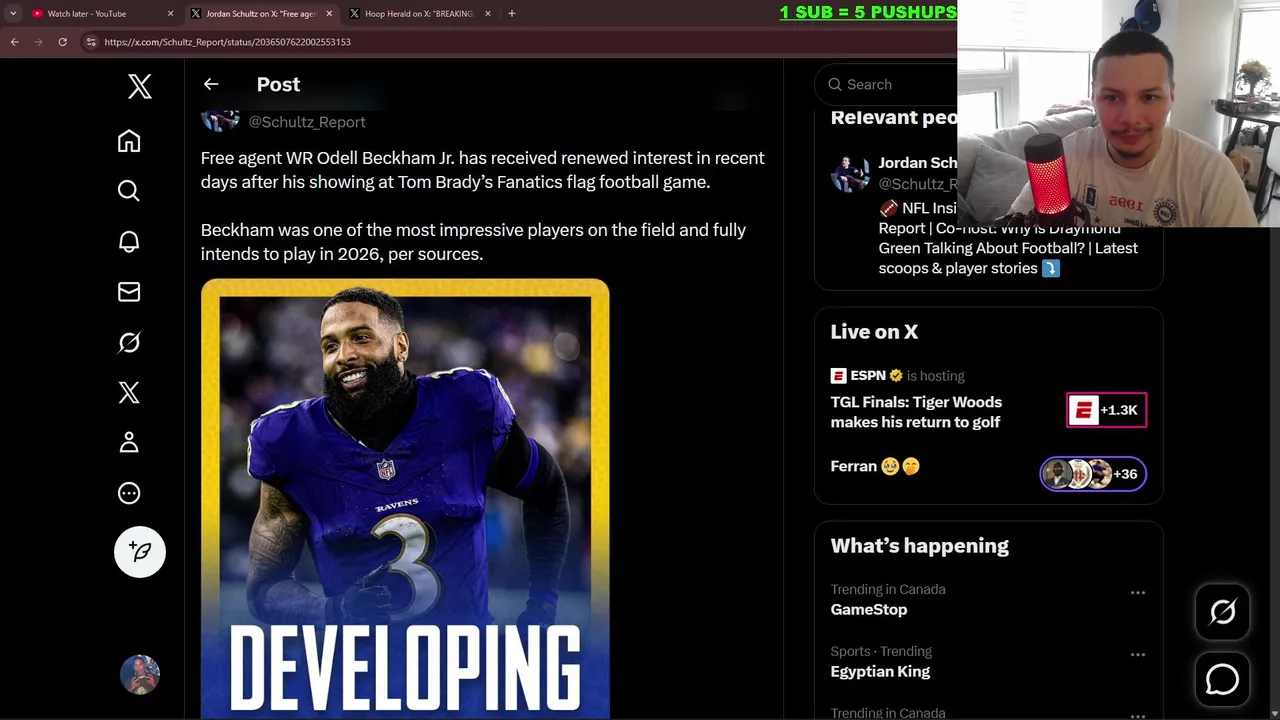Open floating Grok button at right
Viewport: 1280px width, 720px height.
tap(1222, 612)
